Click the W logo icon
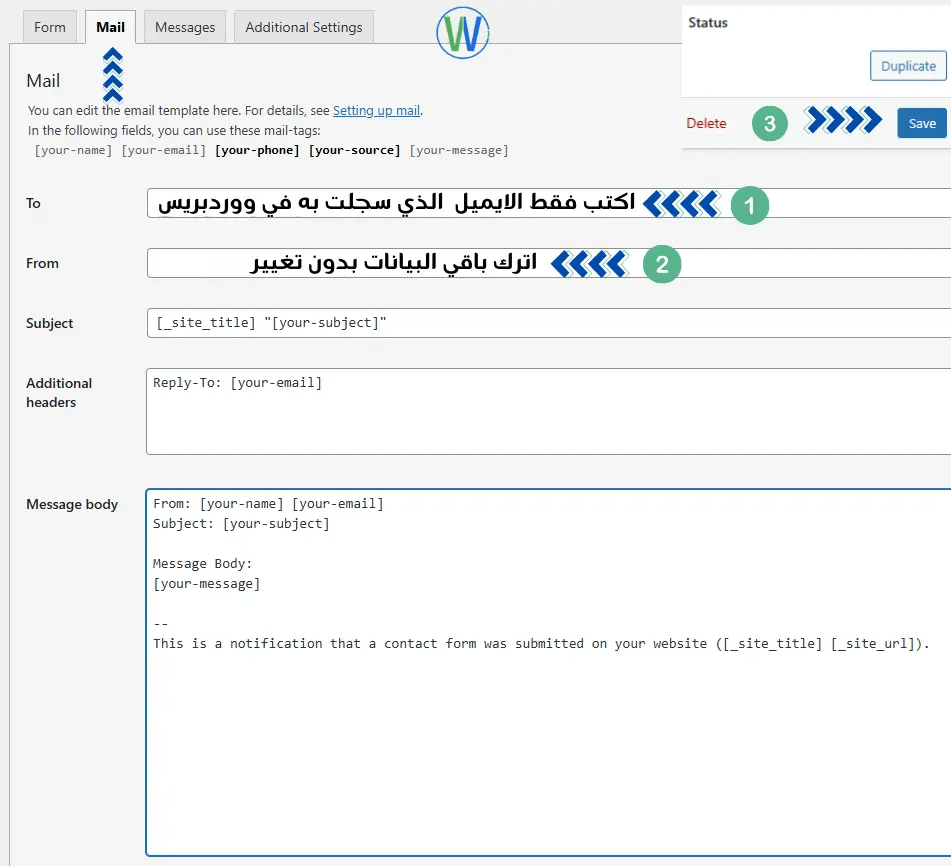Image resolution: width=951 pixels, height=866 pixels. click(x=463, y=35)
